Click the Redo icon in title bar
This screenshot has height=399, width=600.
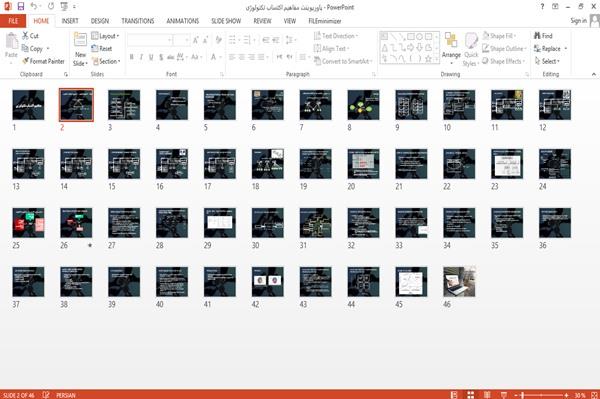[x=51, y=6]
